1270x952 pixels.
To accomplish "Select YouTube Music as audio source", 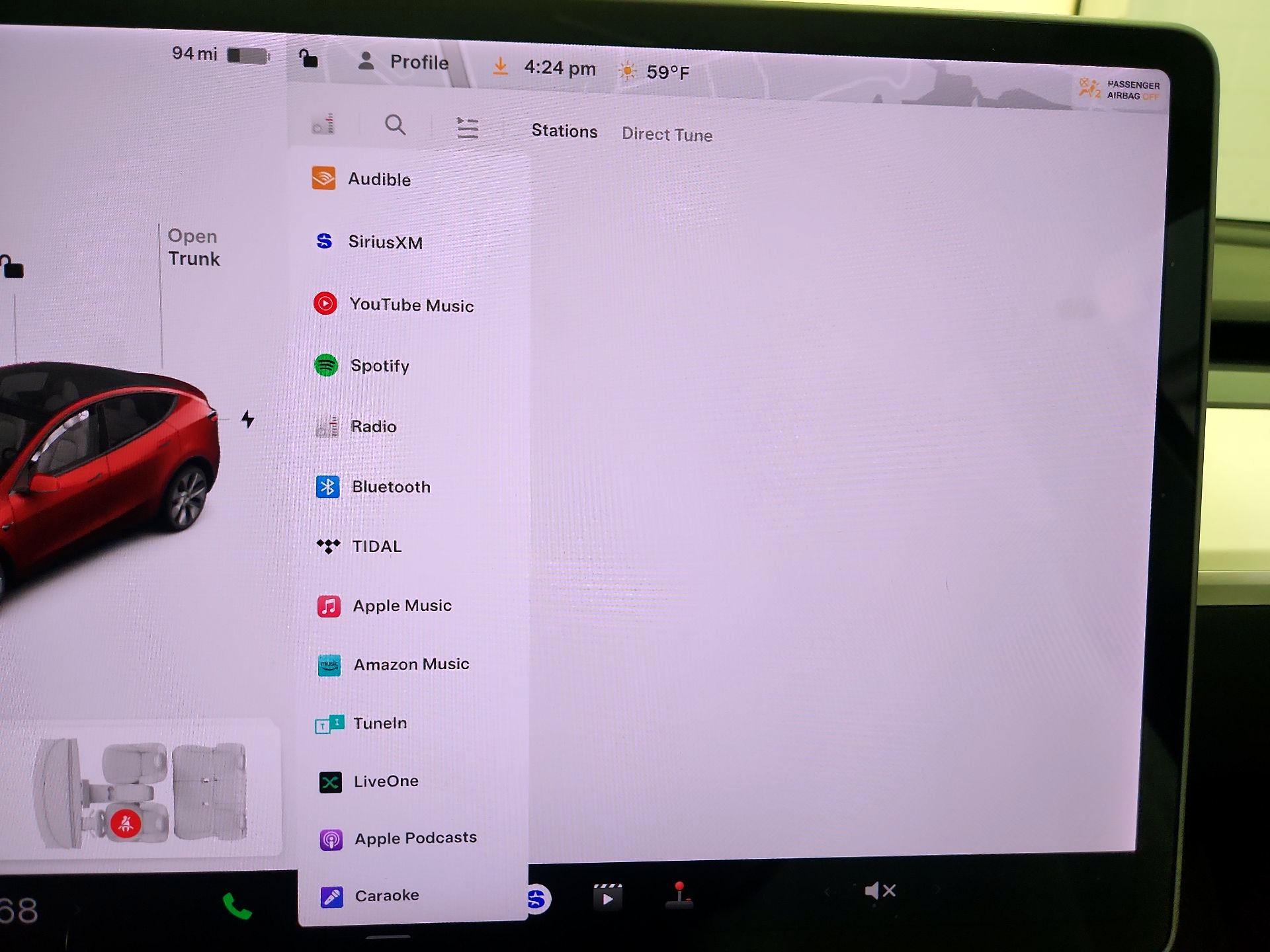I will [411, 305].
